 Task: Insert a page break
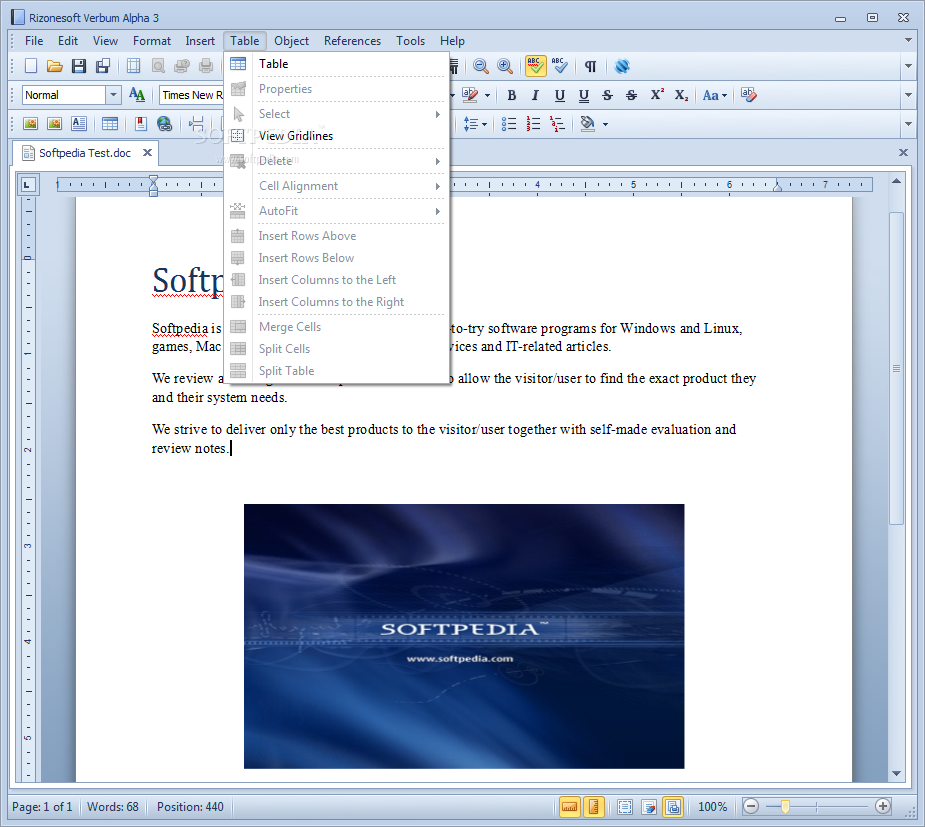point(196,124)
